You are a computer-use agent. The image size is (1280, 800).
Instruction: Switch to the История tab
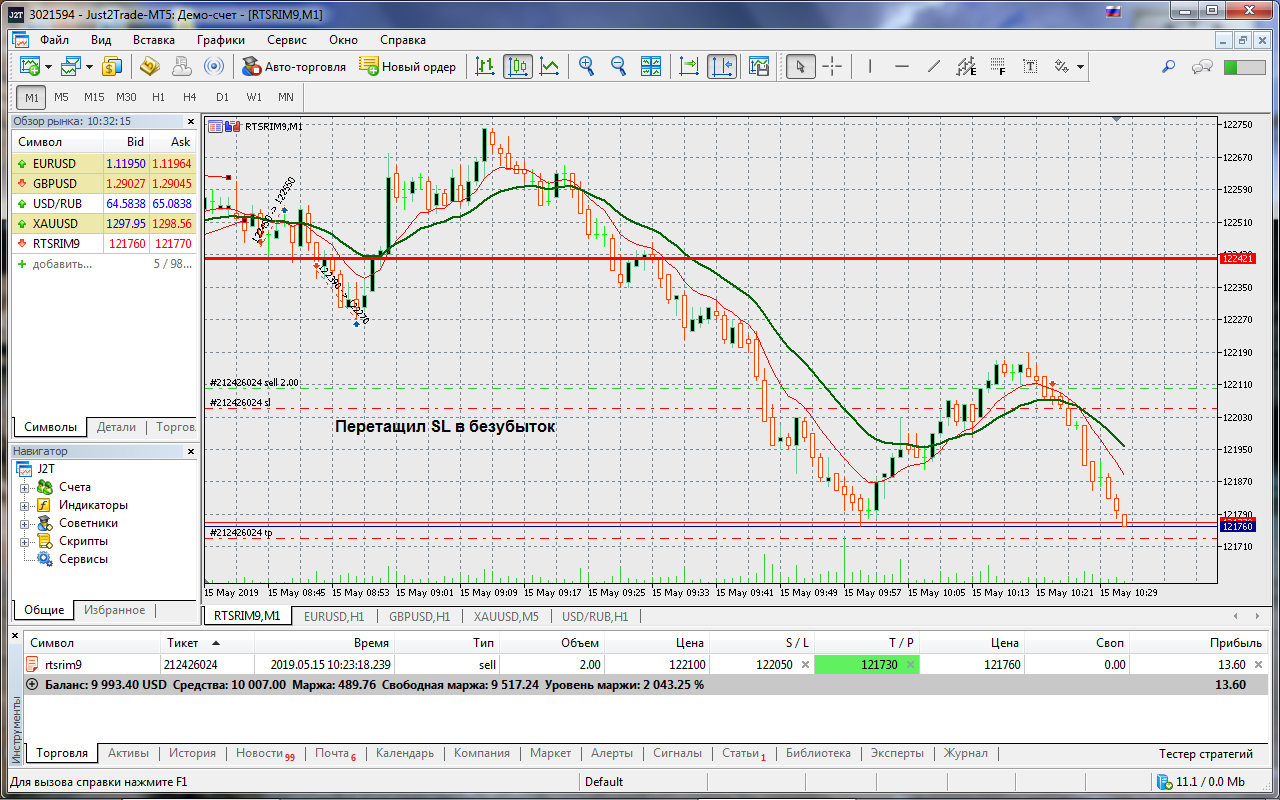[192, 753]
